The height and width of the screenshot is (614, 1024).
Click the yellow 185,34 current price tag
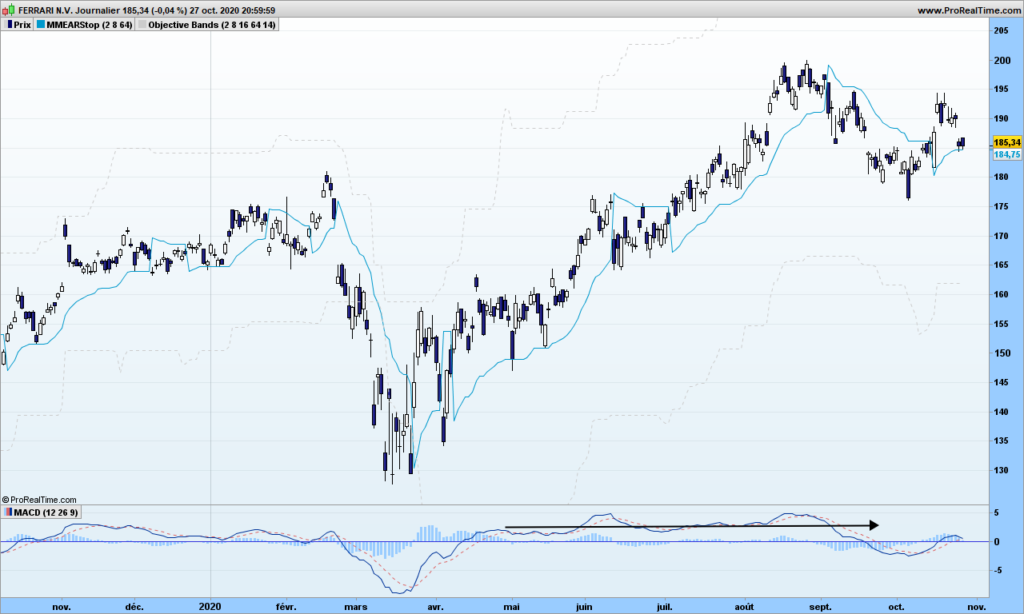[1007, 142]
